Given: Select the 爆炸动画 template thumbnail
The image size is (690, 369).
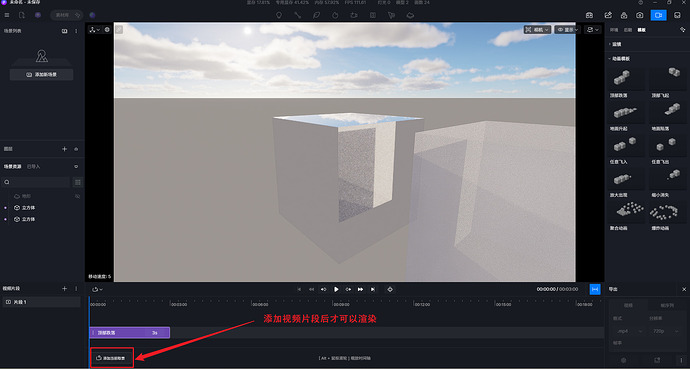Looking at the screenshot, I should (x=668, y=212).
